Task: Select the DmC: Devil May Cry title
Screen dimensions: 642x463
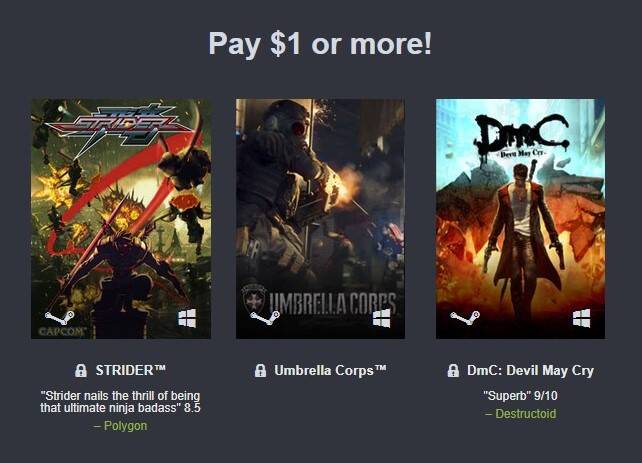Action: 530,370
